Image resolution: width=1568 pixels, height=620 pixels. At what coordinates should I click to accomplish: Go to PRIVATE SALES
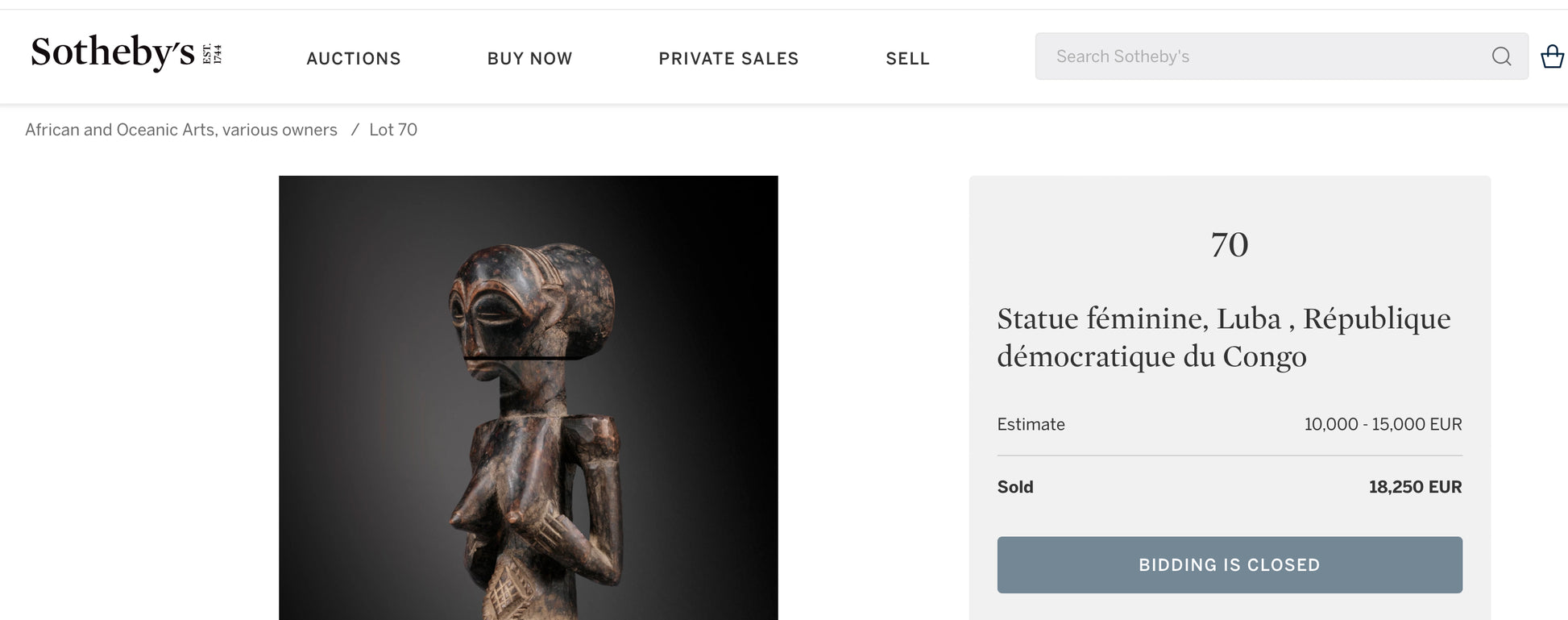[728, 59]
